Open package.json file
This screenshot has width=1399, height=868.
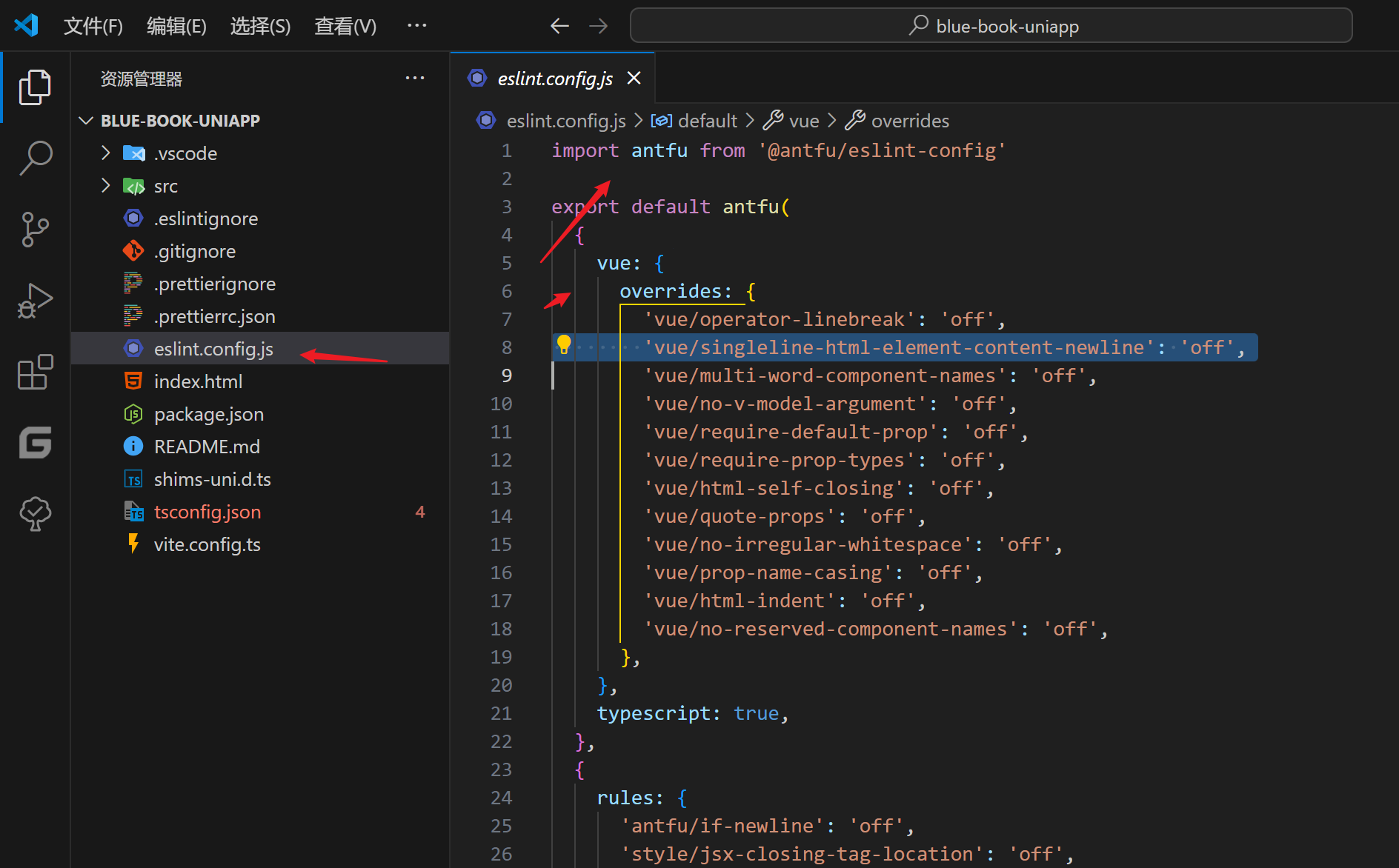(260, 414)
